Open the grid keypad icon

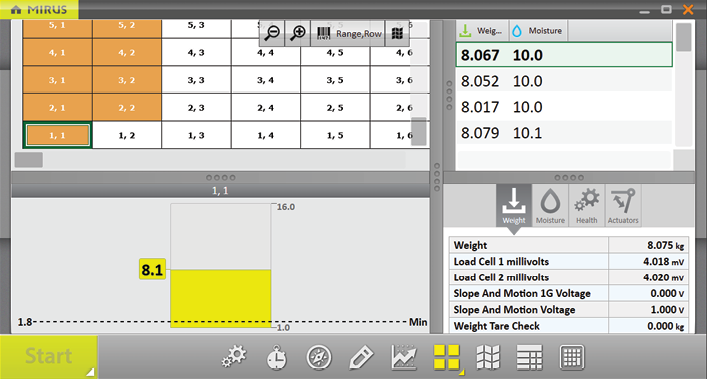pyautogui.click(x=572, y=358)
